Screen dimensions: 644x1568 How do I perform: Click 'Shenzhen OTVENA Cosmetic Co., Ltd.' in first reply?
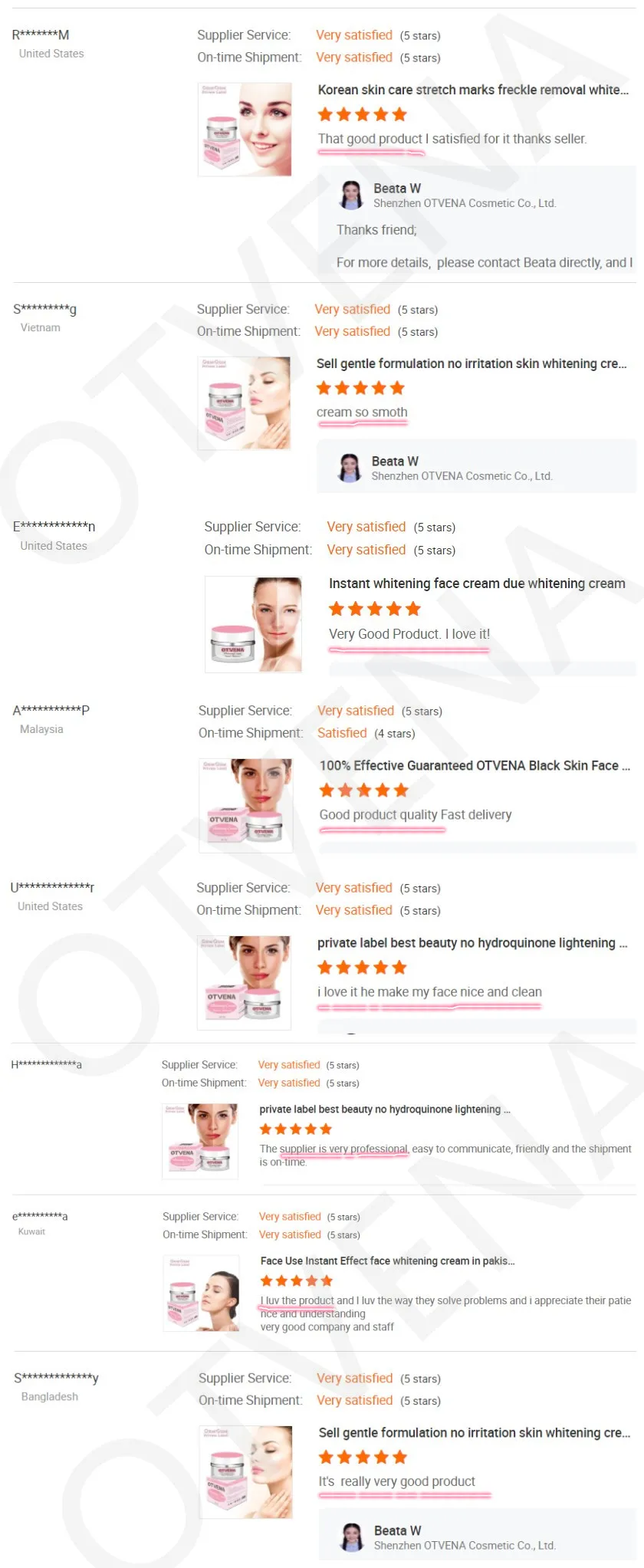click(x=465, y=203)
